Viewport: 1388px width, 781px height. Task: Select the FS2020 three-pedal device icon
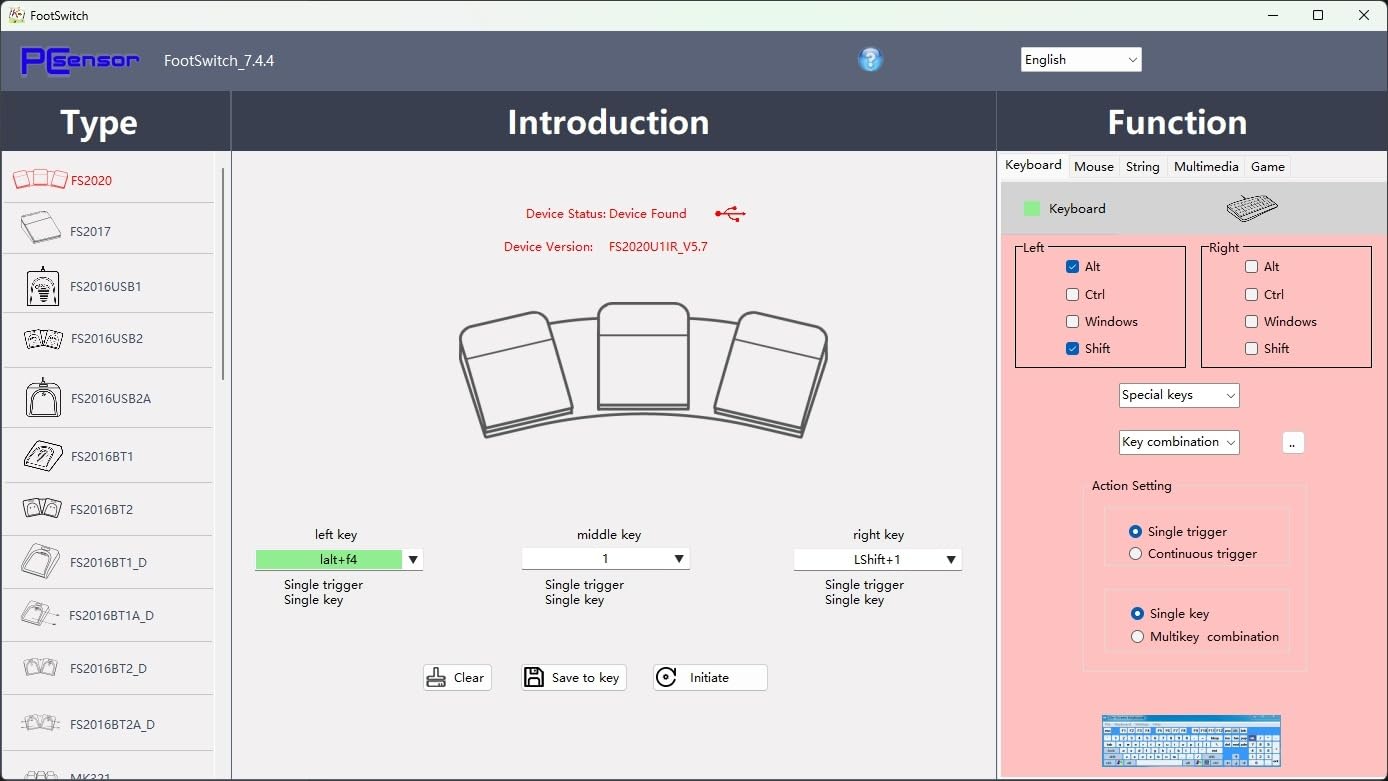(x=40, y=180)
